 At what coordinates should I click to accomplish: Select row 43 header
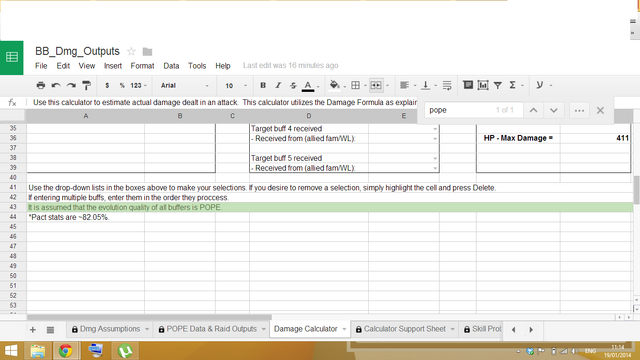click(13, 207)
